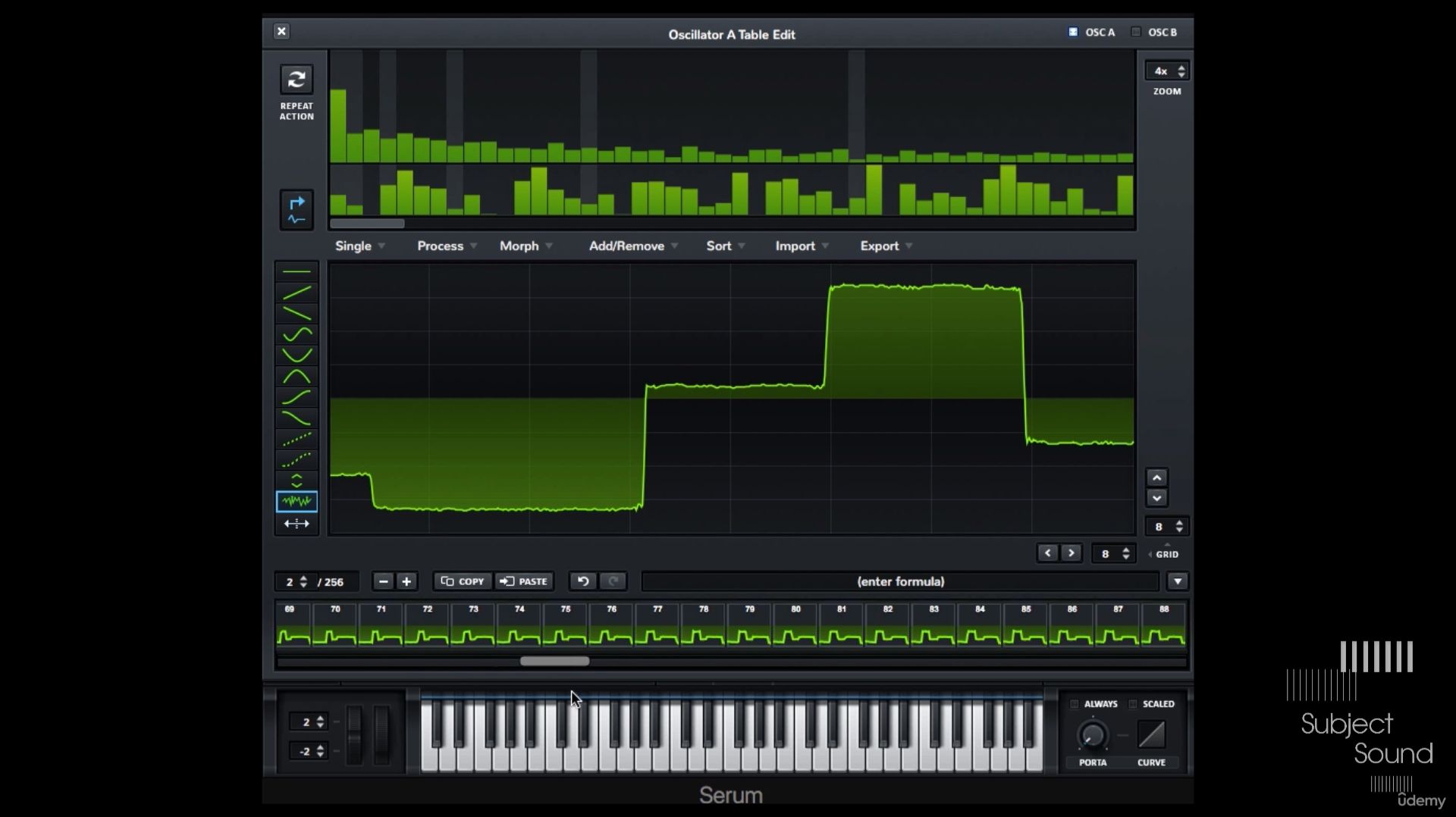Select wavetable frame 81 thumbnail
The image size is (1456, 817).
click(x=841, y=625)
